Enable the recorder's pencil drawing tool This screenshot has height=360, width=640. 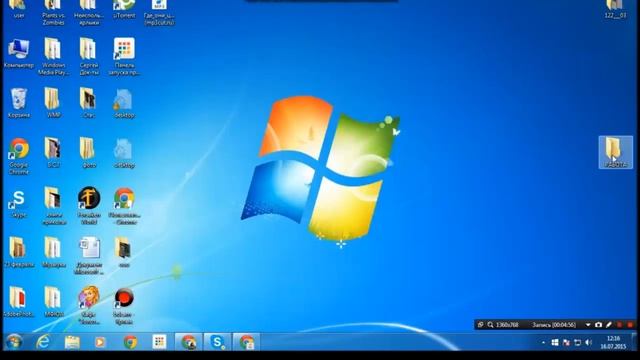[609, 325]
